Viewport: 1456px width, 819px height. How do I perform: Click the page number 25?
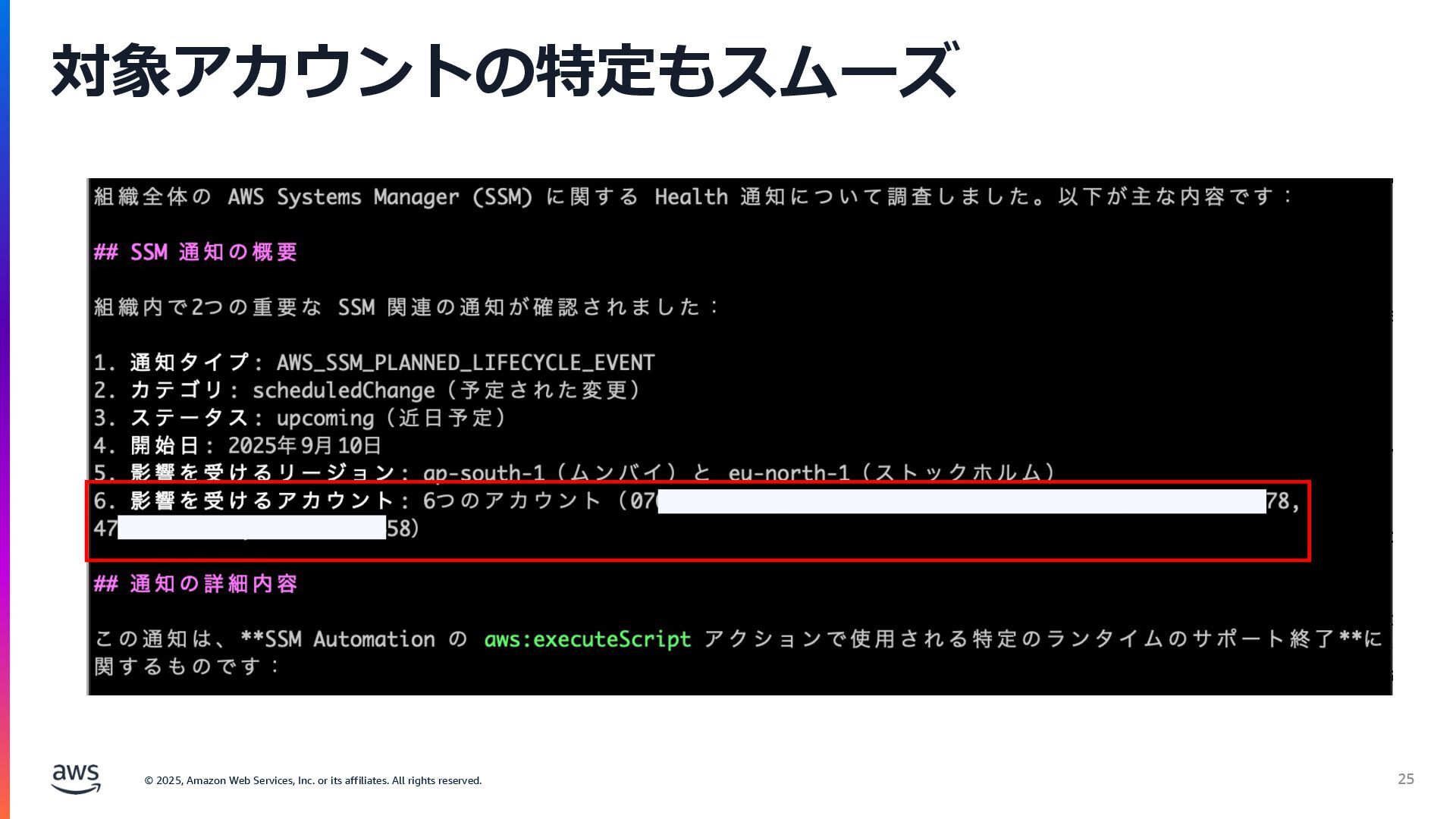(1405, 779)
